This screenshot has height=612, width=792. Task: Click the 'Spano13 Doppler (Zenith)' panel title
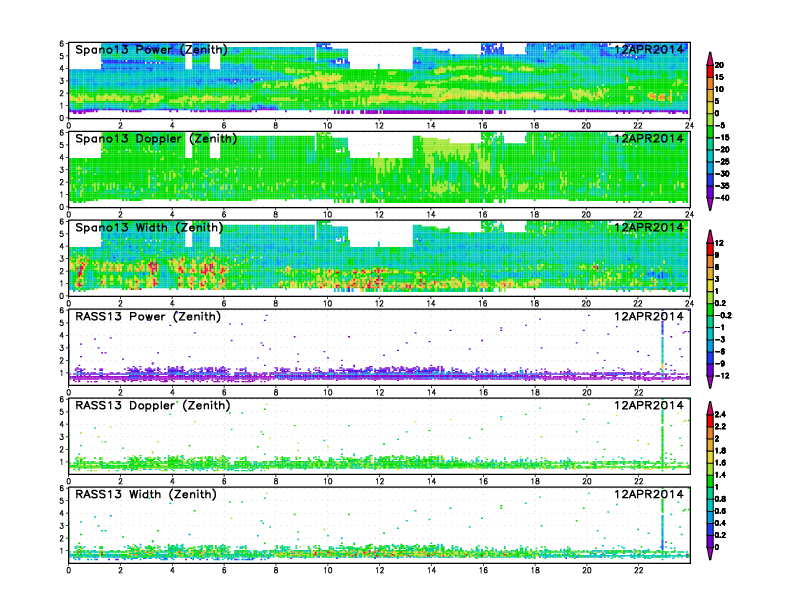(x=156, y=139)
